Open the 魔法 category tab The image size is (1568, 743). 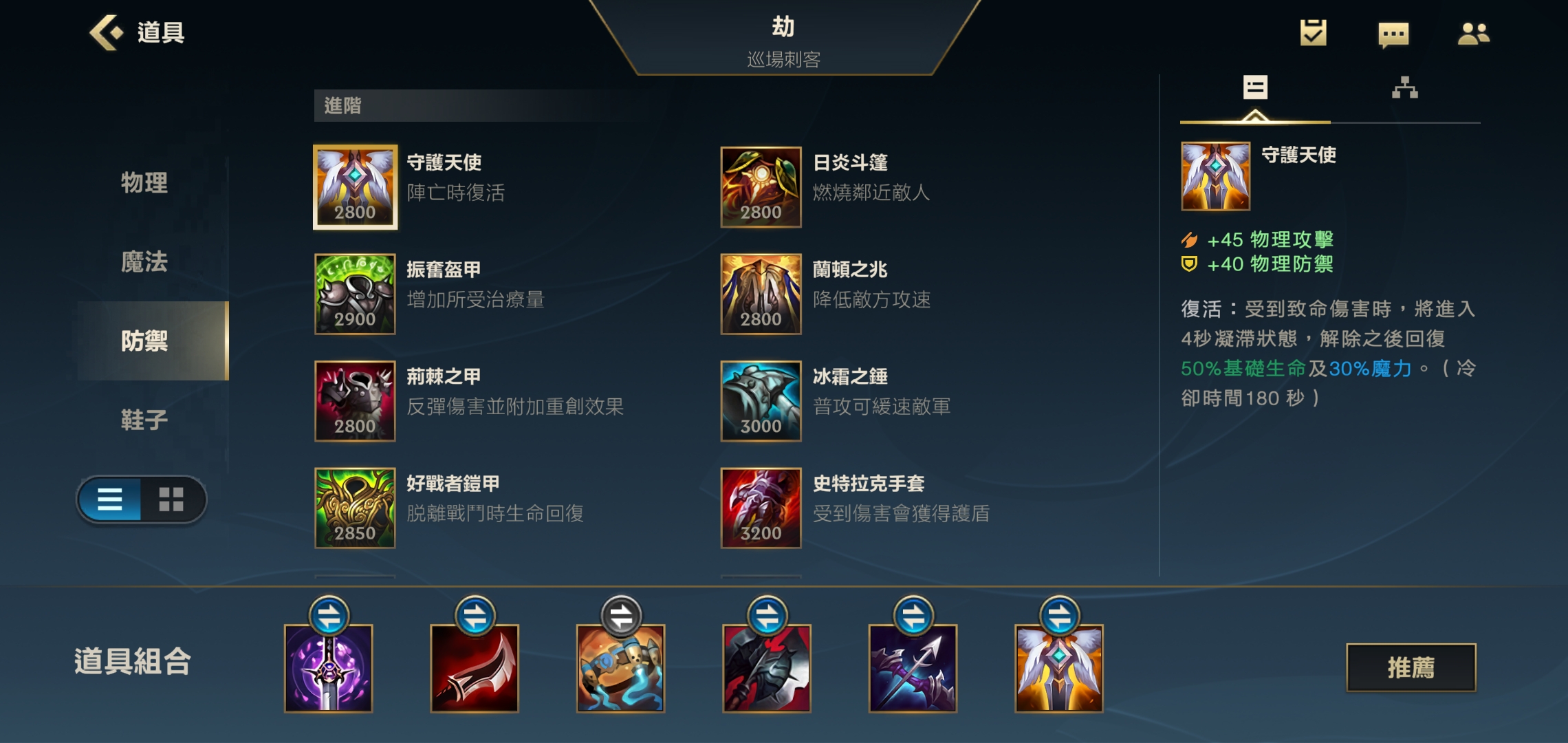144,261
